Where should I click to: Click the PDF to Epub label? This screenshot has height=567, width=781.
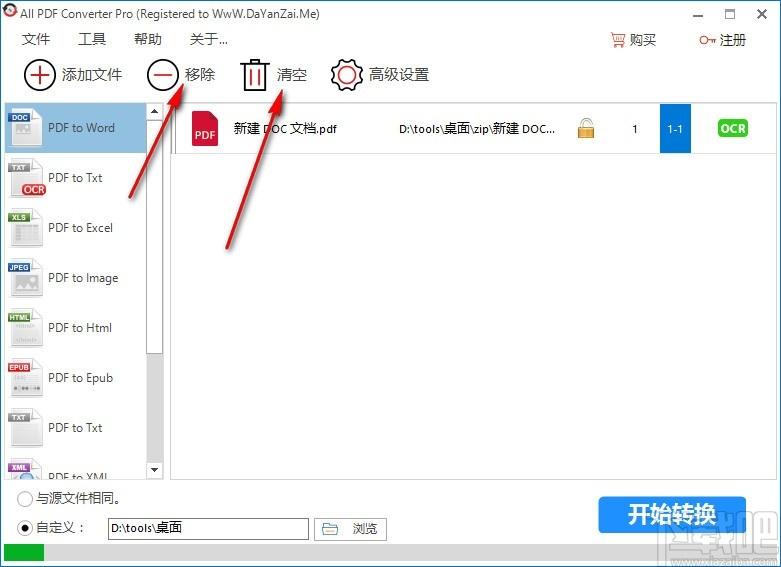pyautogui.click(x=80, y=378)
